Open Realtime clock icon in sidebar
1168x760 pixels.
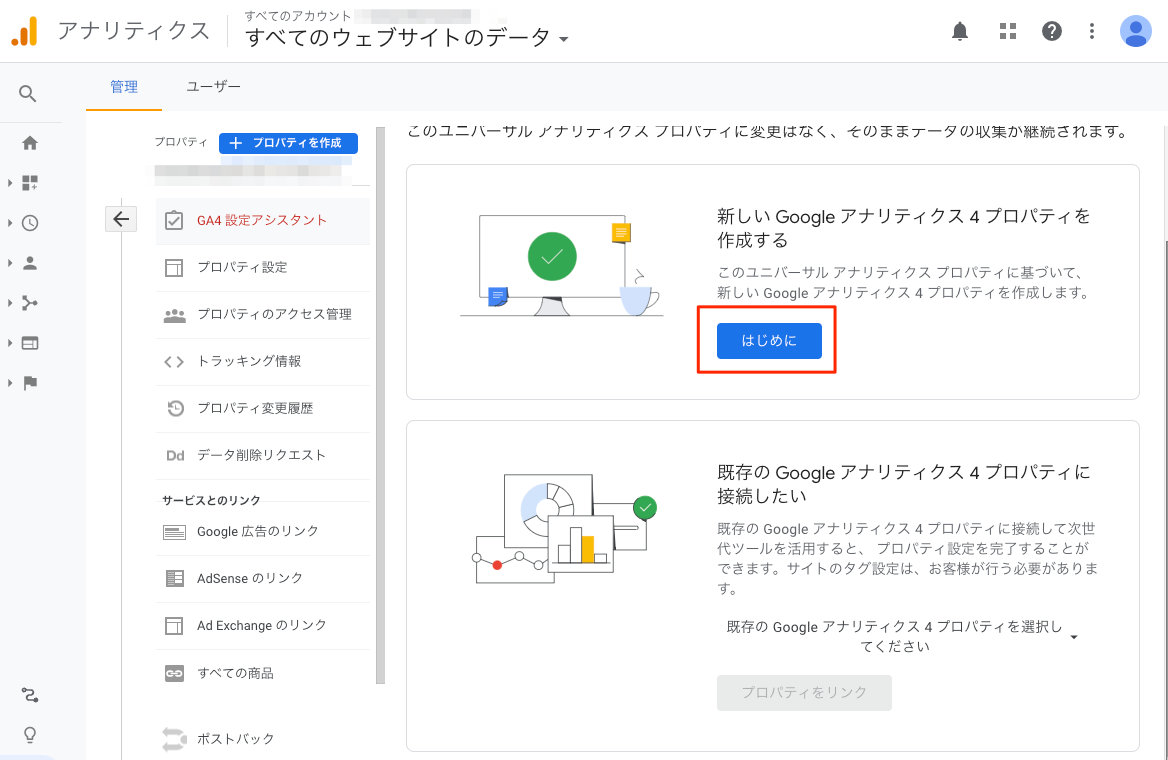[x=30, y=223]
